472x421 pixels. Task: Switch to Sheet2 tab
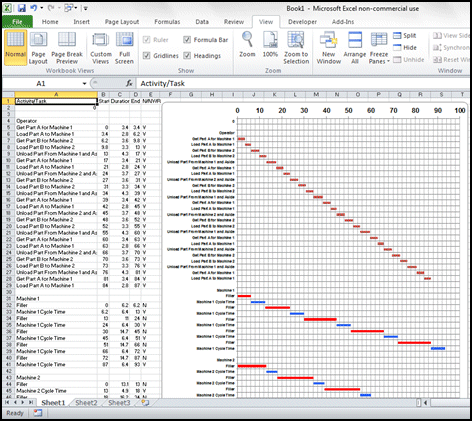[86, 403]
